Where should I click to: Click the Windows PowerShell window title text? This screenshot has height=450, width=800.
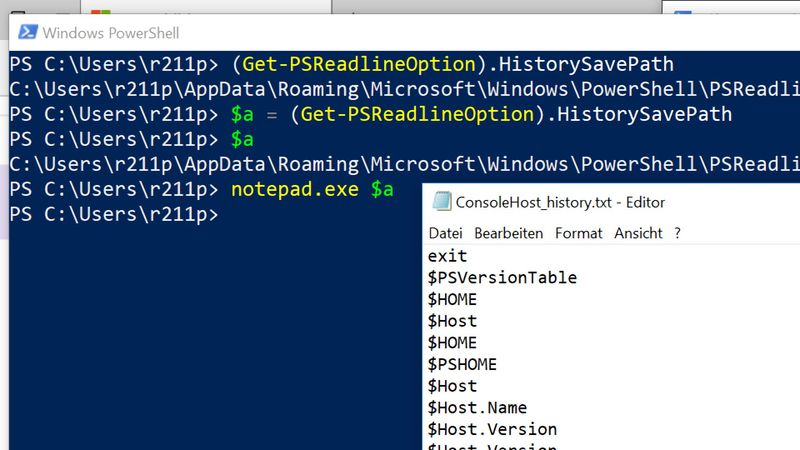click(111, 33)
